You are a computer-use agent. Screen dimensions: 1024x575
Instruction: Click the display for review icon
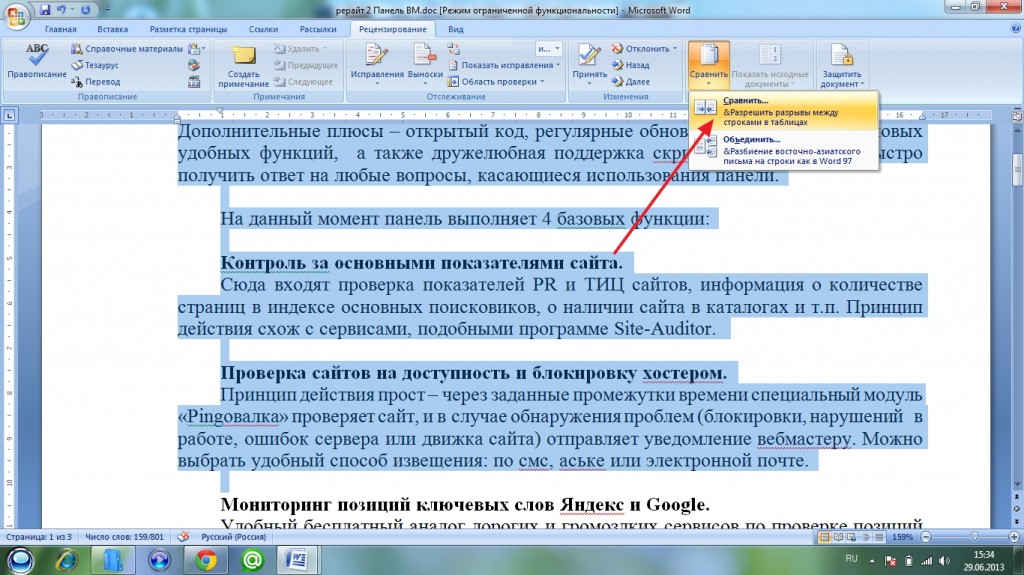tap(454, 48)
